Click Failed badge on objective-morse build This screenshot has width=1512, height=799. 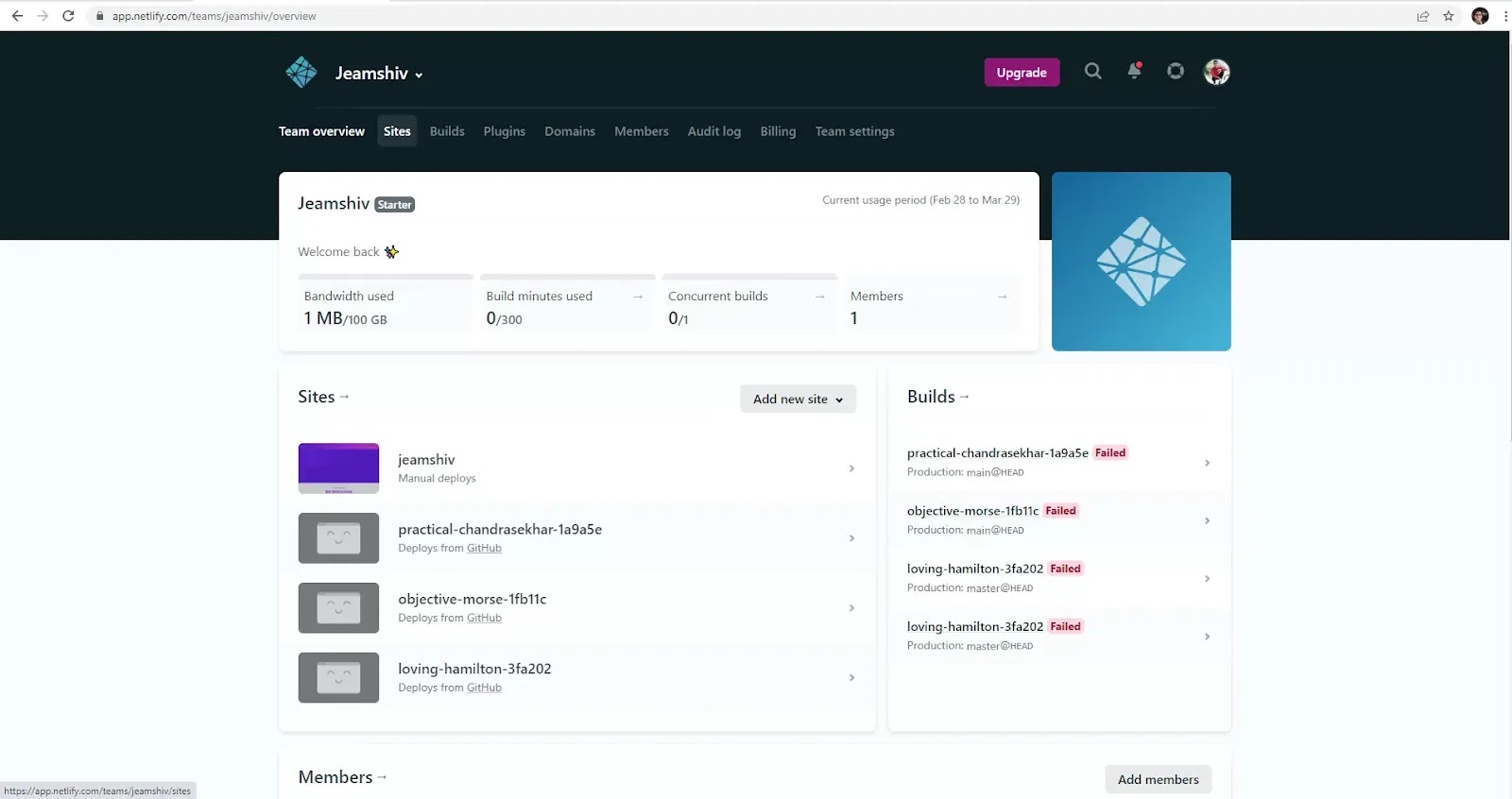click(x=1060, y=511)
